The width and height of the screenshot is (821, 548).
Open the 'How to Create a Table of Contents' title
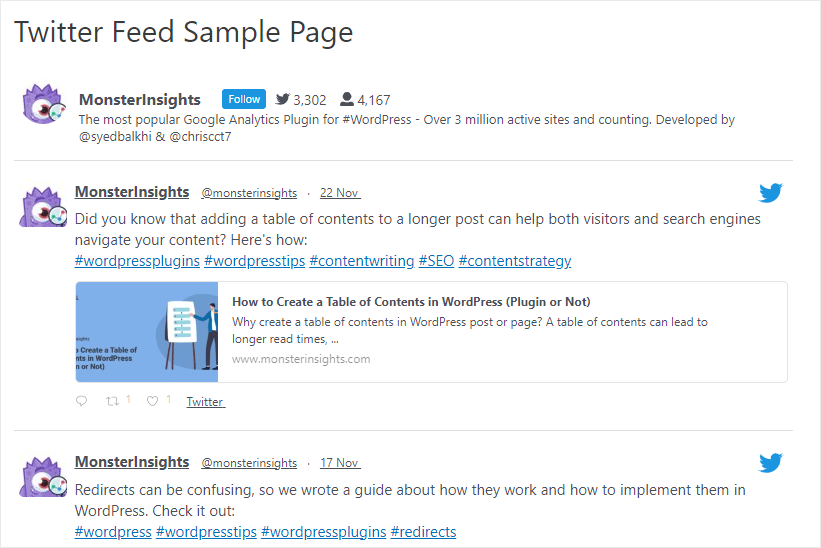click(x=411, y=302)
